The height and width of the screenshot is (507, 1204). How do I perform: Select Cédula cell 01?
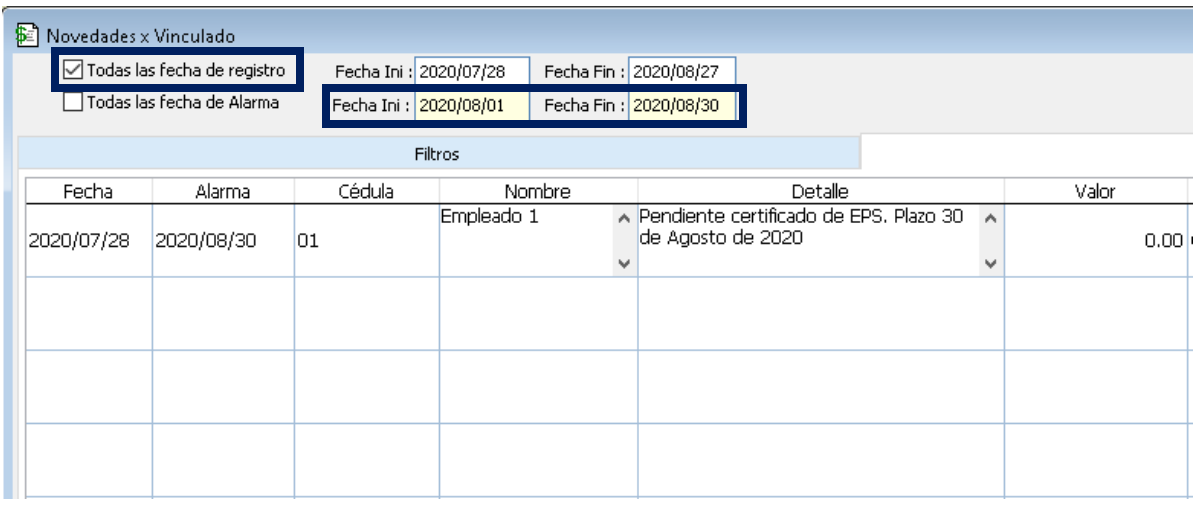(x=366, y=241)
